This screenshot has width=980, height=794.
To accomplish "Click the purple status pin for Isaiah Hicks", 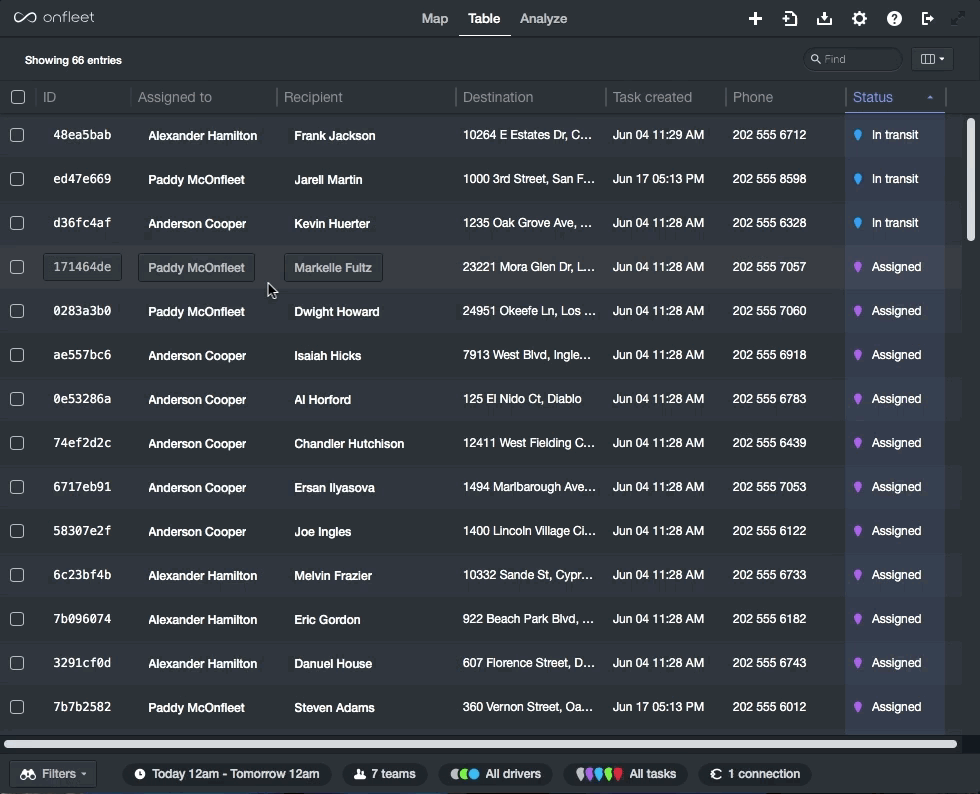I will (x=858, y=355).
